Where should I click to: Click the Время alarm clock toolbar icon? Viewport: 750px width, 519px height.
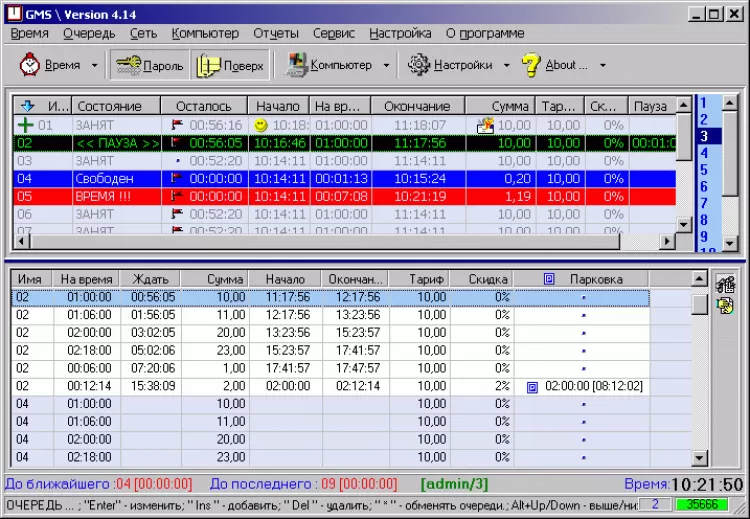point(30,65)
